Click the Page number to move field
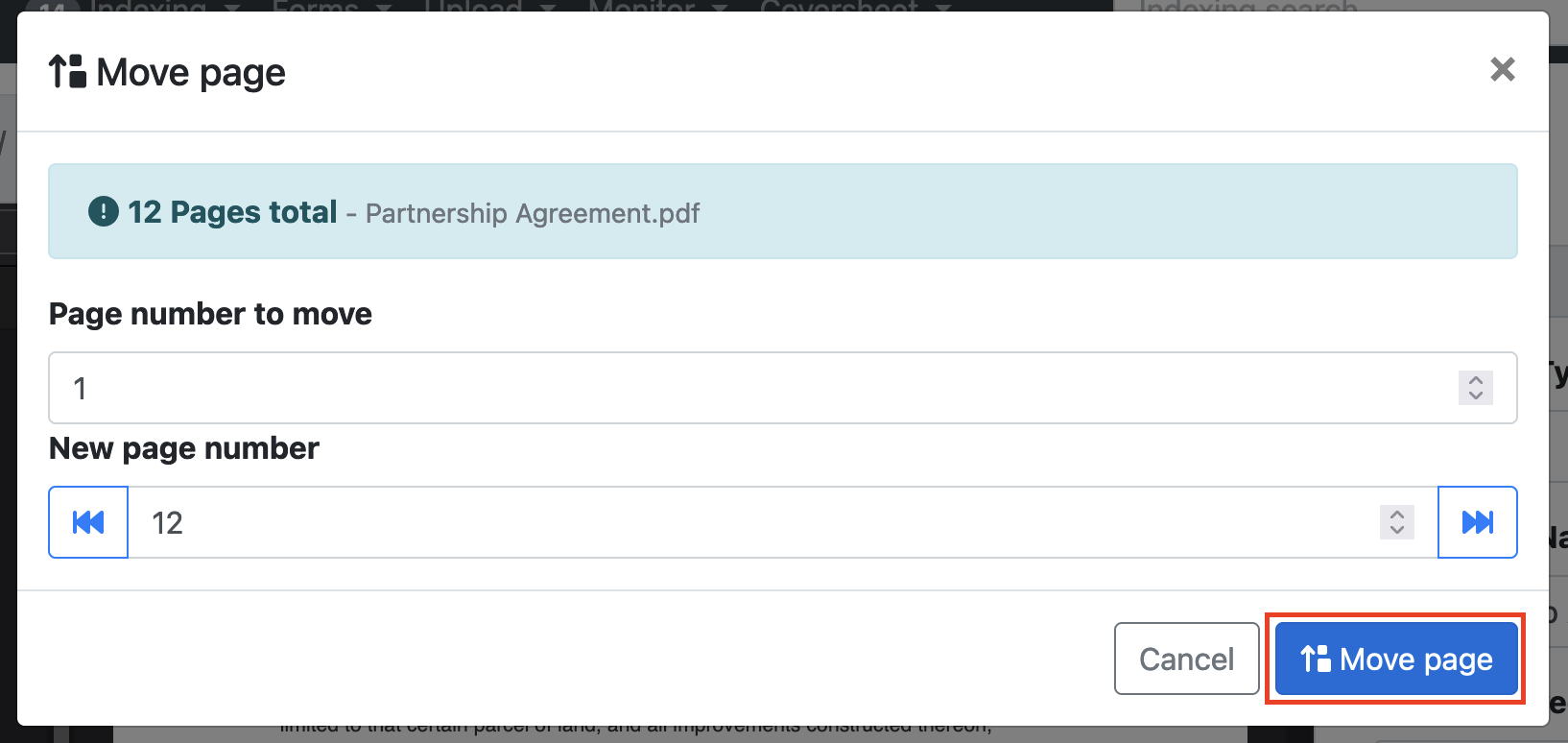The height and width of the screenshot is (743, 1568). (x=748, y=388)
